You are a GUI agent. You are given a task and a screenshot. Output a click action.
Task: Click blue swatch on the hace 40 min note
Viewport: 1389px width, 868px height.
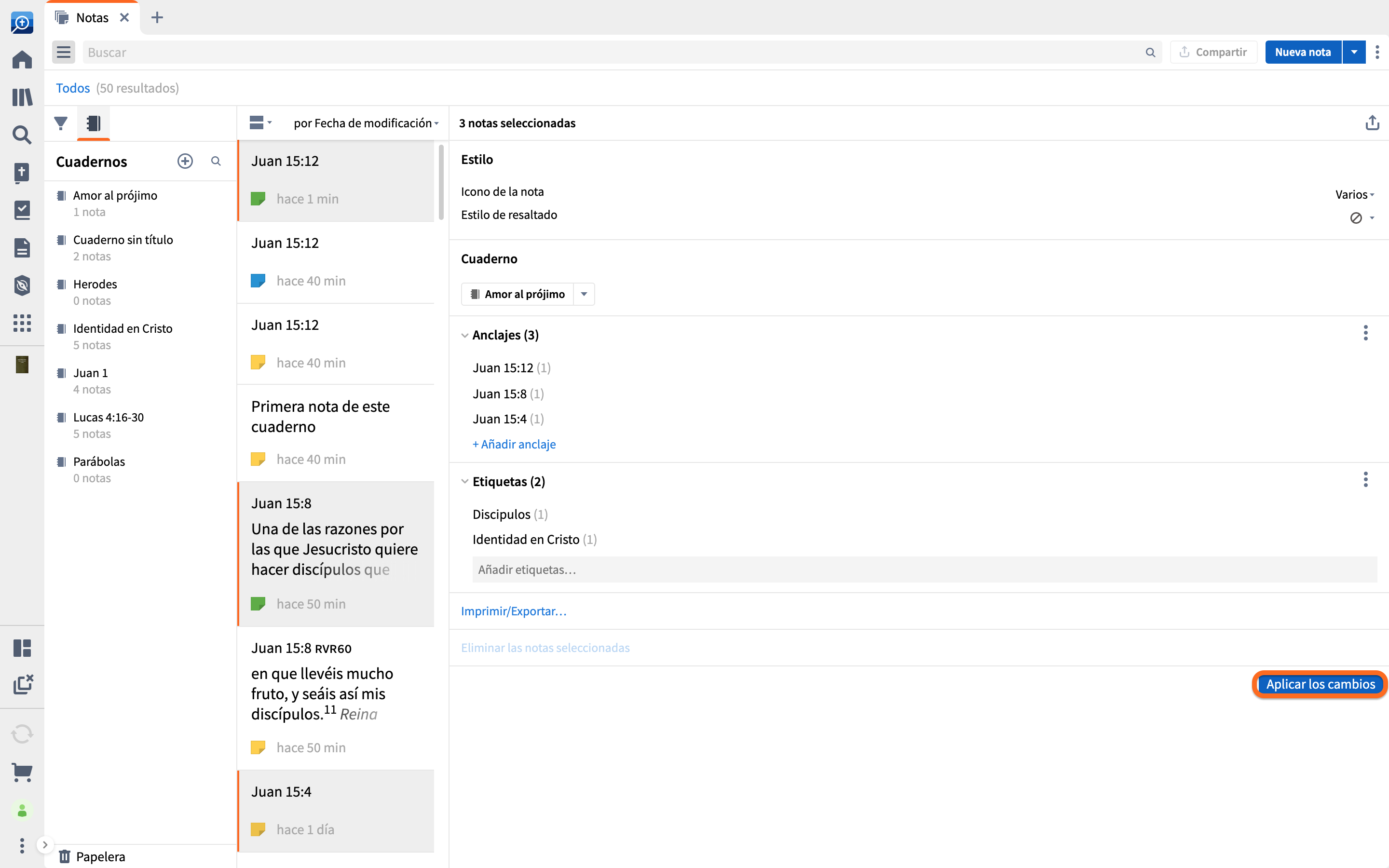point(258,281)
